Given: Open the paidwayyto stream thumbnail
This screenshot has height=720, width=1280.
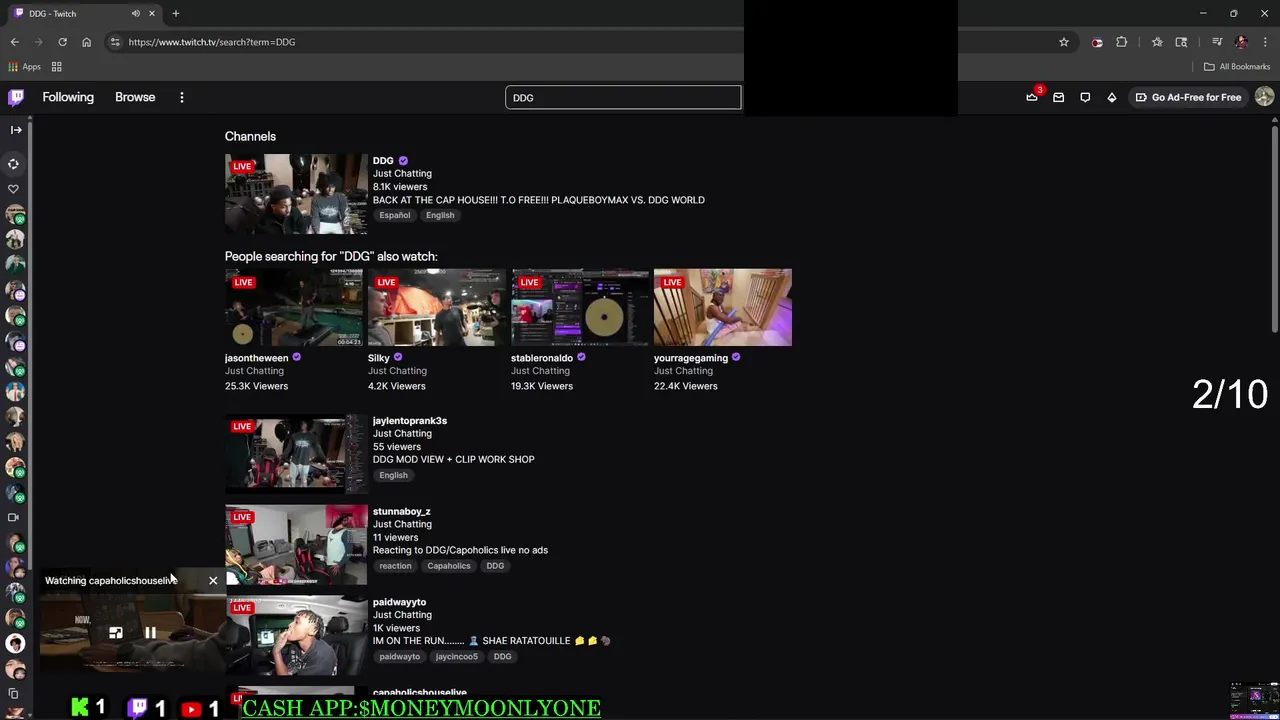Looking at the screenshot, I should 296,636.
